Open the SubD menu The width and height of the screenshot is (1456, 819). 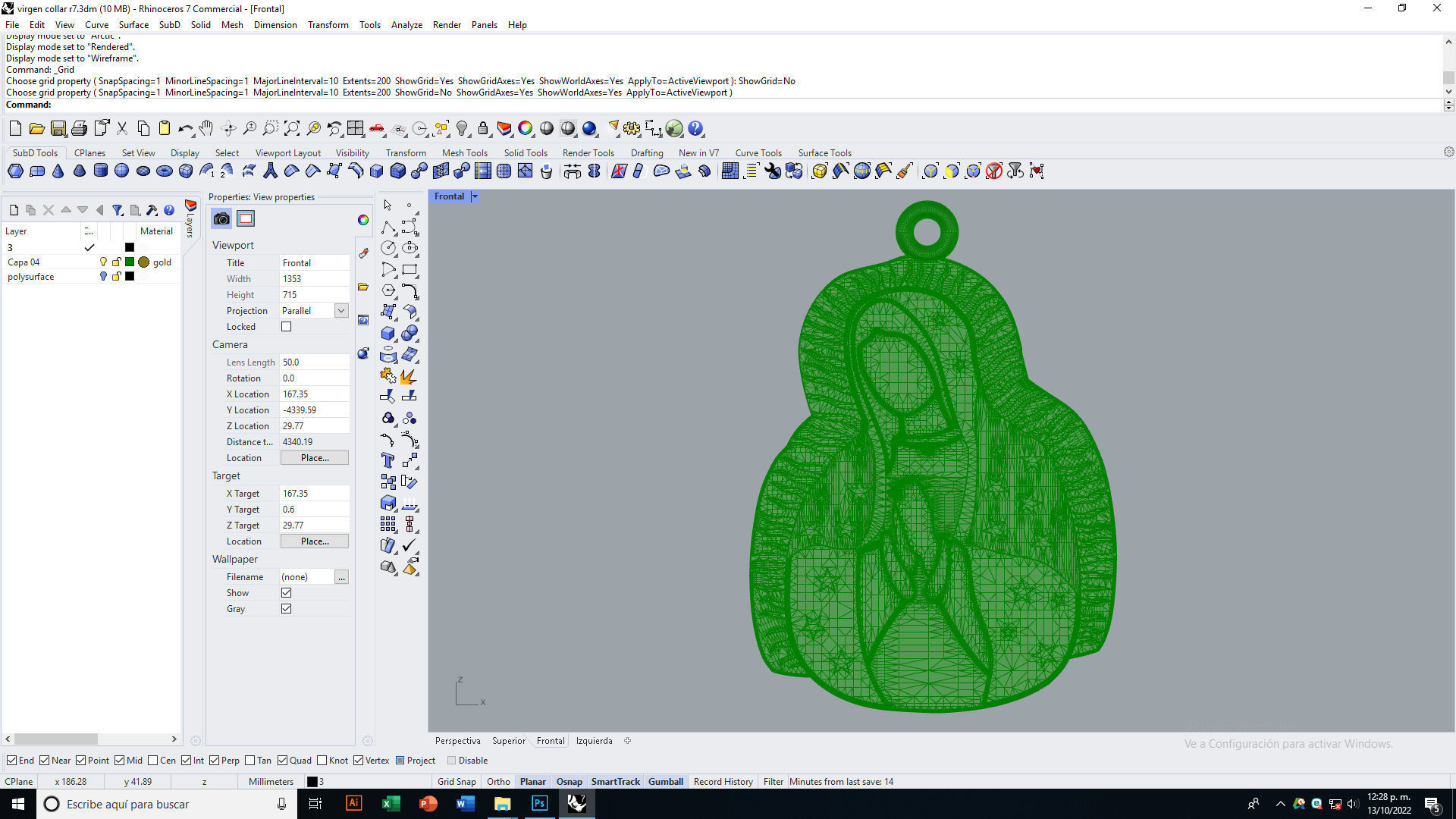click(x=169, y=25)
